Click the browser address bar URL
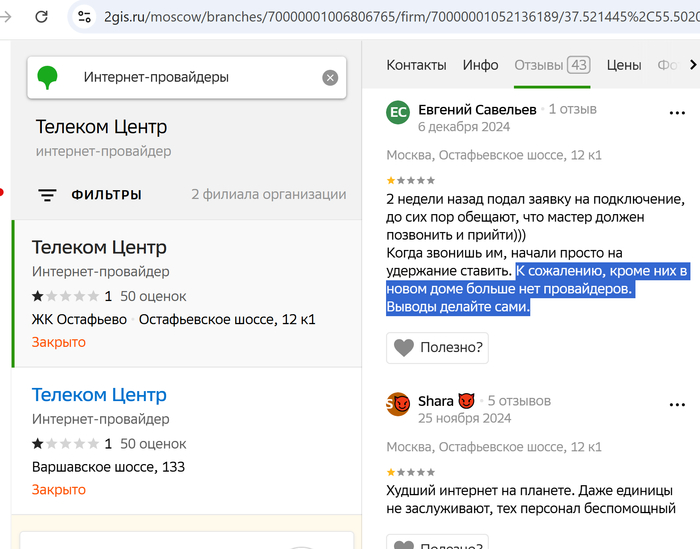 click(400, 17)
